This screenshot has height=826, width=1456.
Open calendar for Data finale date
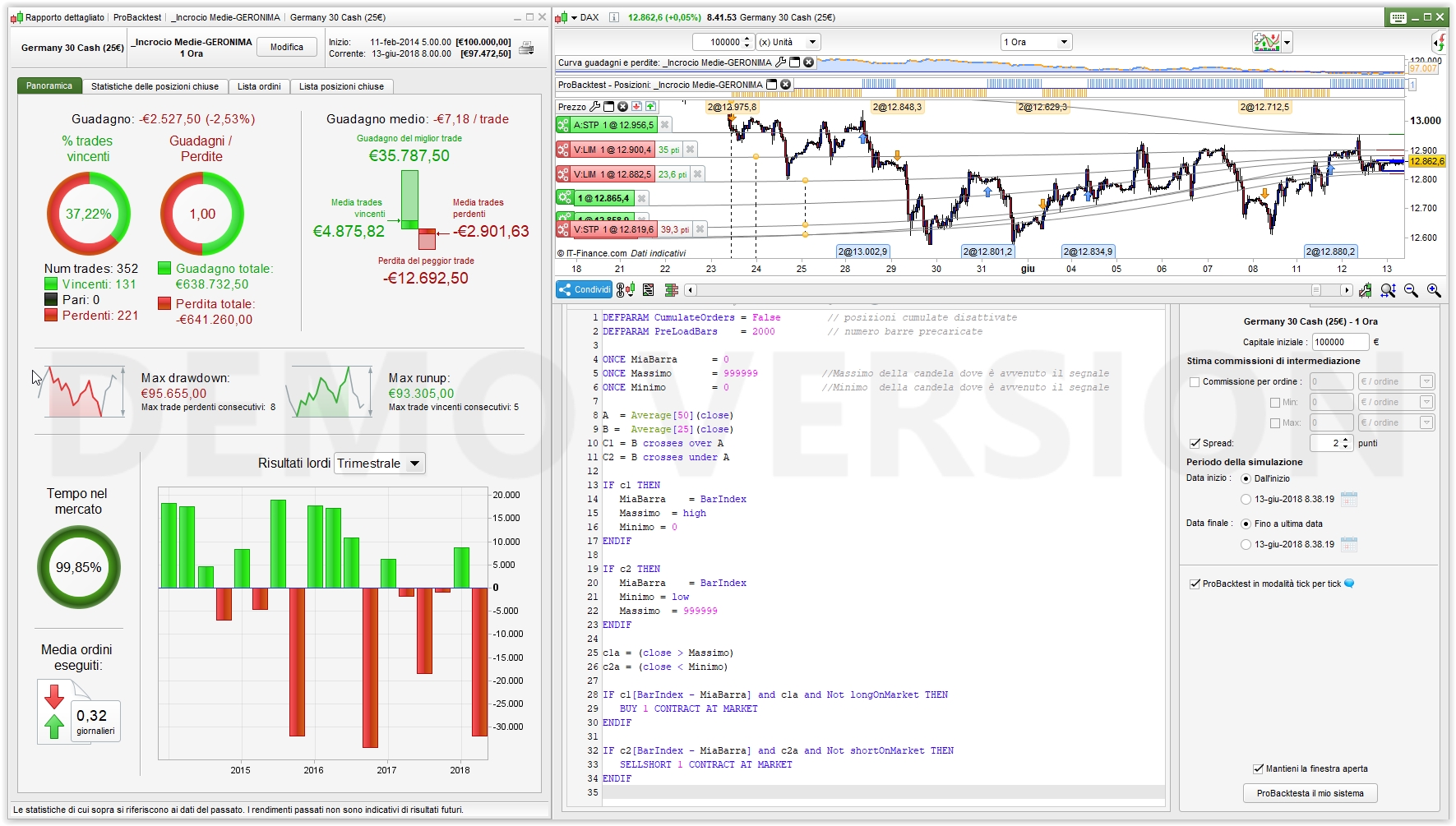[x=1349, y=544]
